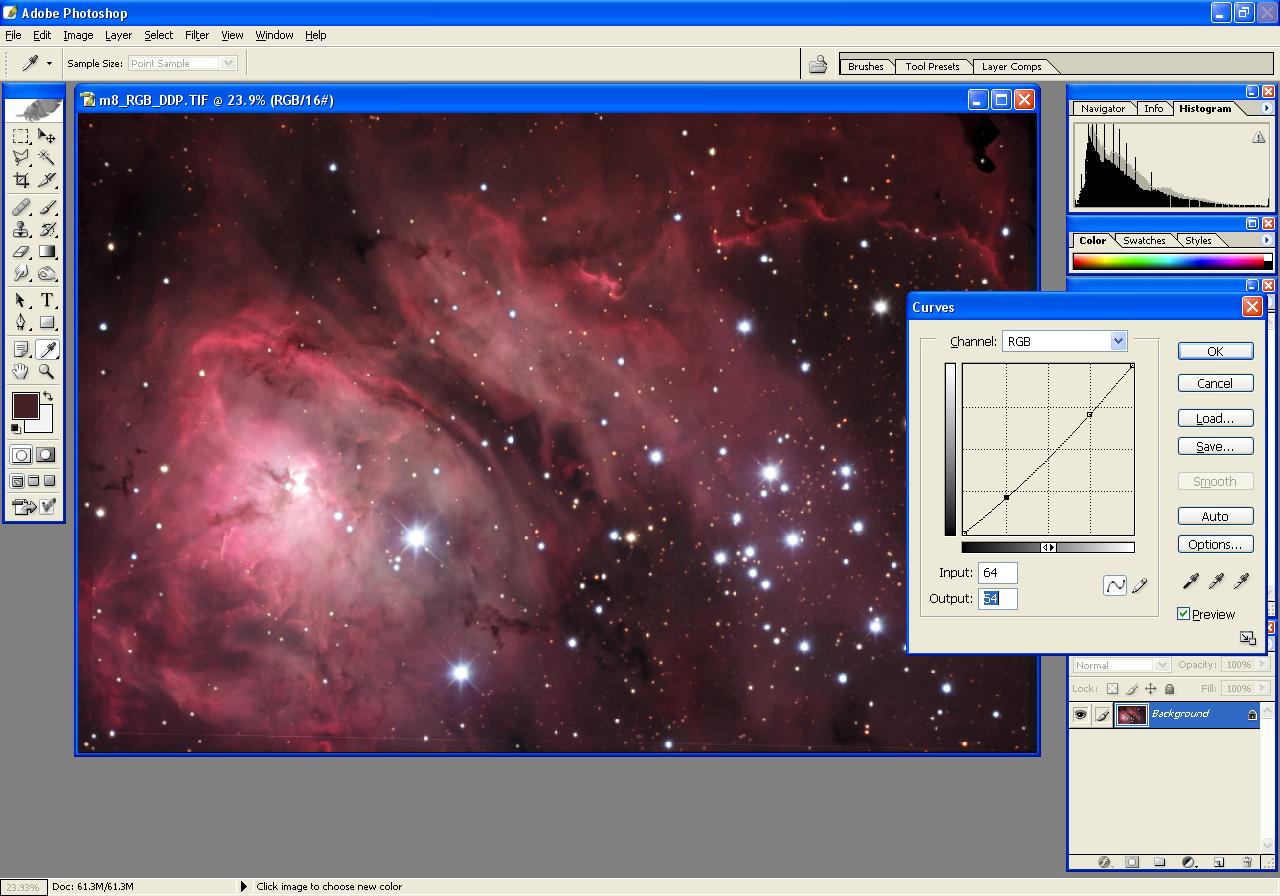
Task: Click the black point eyedropper in Curves
Action: click(1190, 581)
